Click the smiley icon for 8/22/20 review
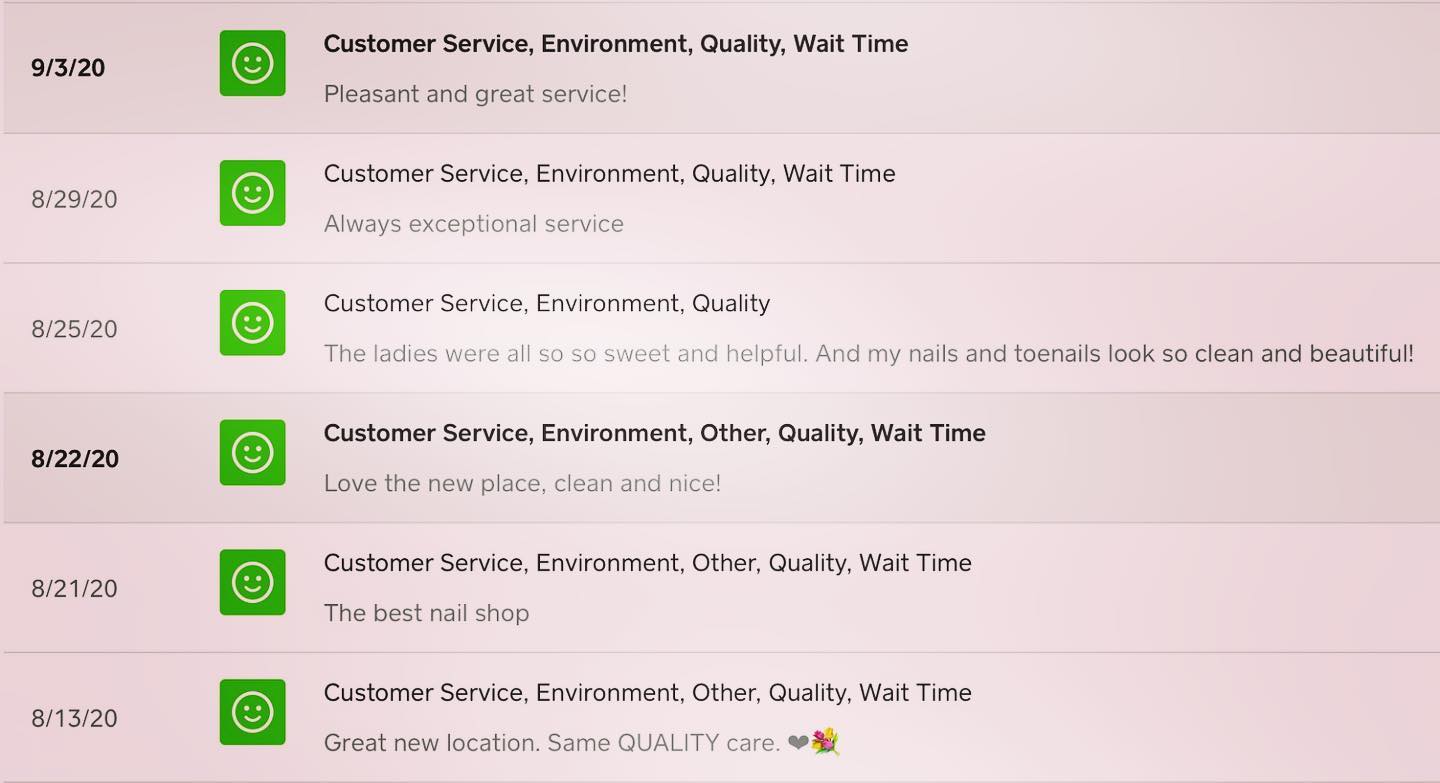This screenshot has height=783, width=1440. point(252,453)
